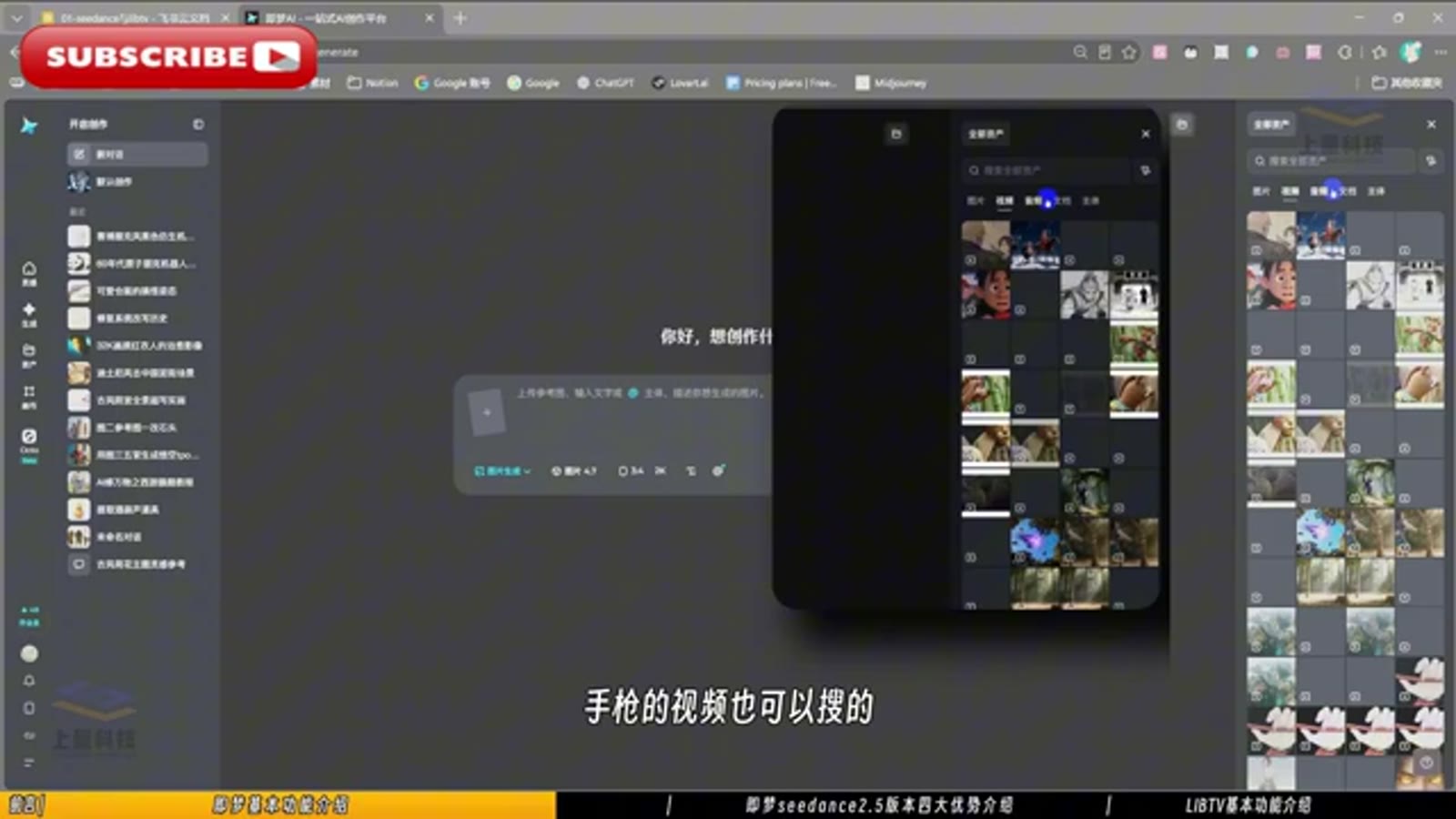Click the search field in the dark popup
The image size is (1456, 819).
(x=1046, y=170)
